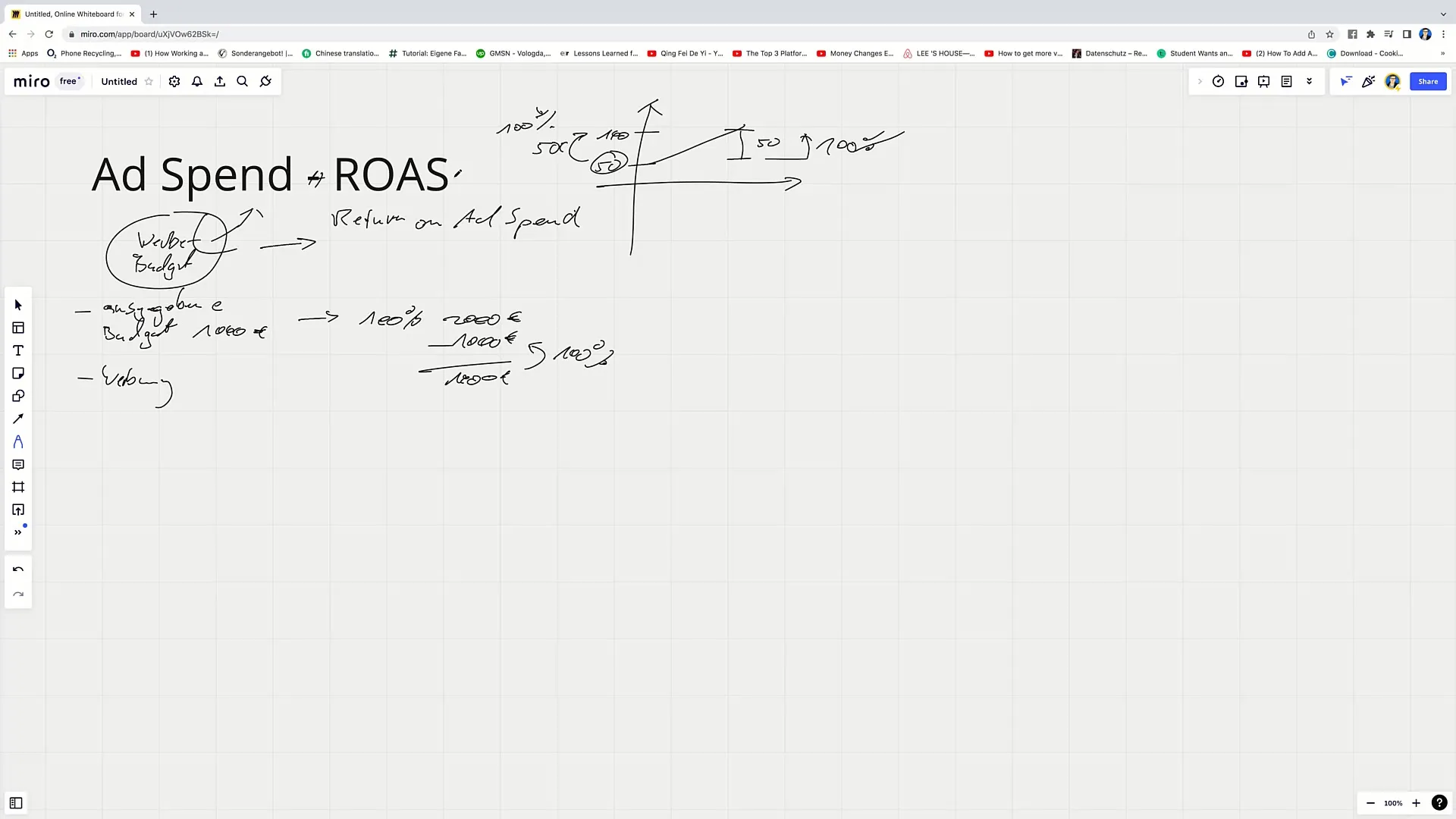
Task: Click the Untitled board name to rename
Action: (x=119, y=81)
